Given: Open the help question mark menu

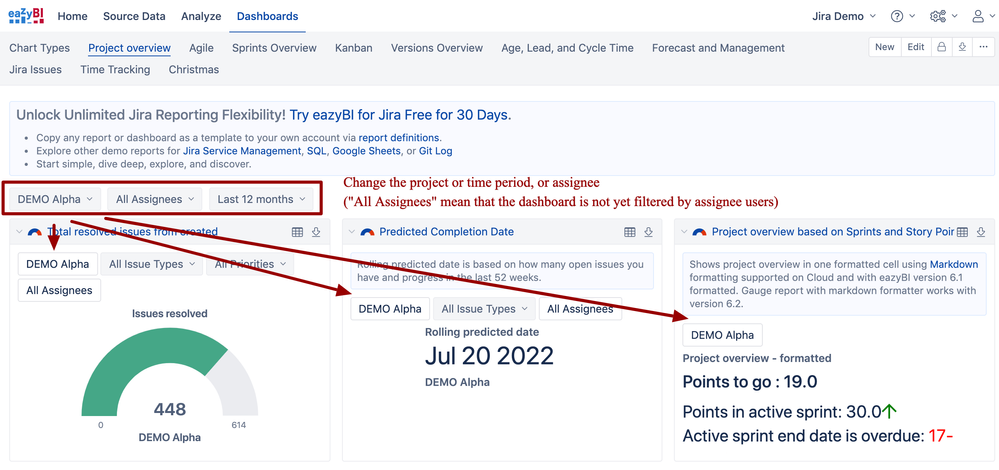Looking at the screenshot, I should [x=903, y=17].
